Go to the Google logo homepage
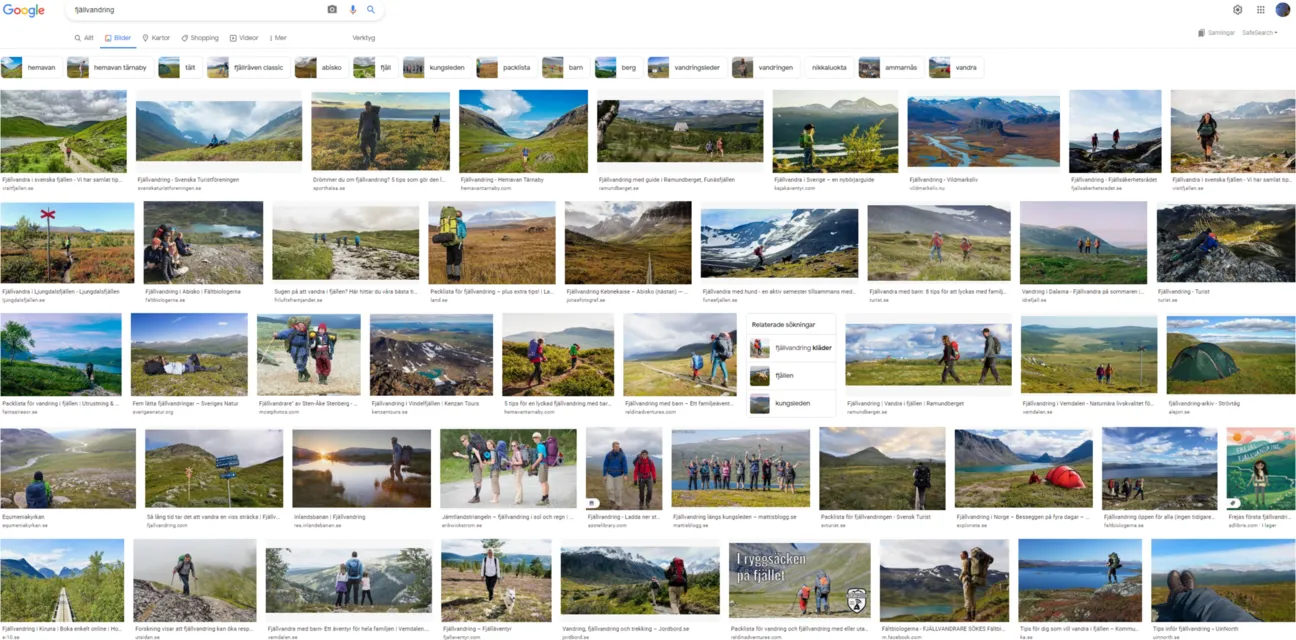 (x=23, y=10)
